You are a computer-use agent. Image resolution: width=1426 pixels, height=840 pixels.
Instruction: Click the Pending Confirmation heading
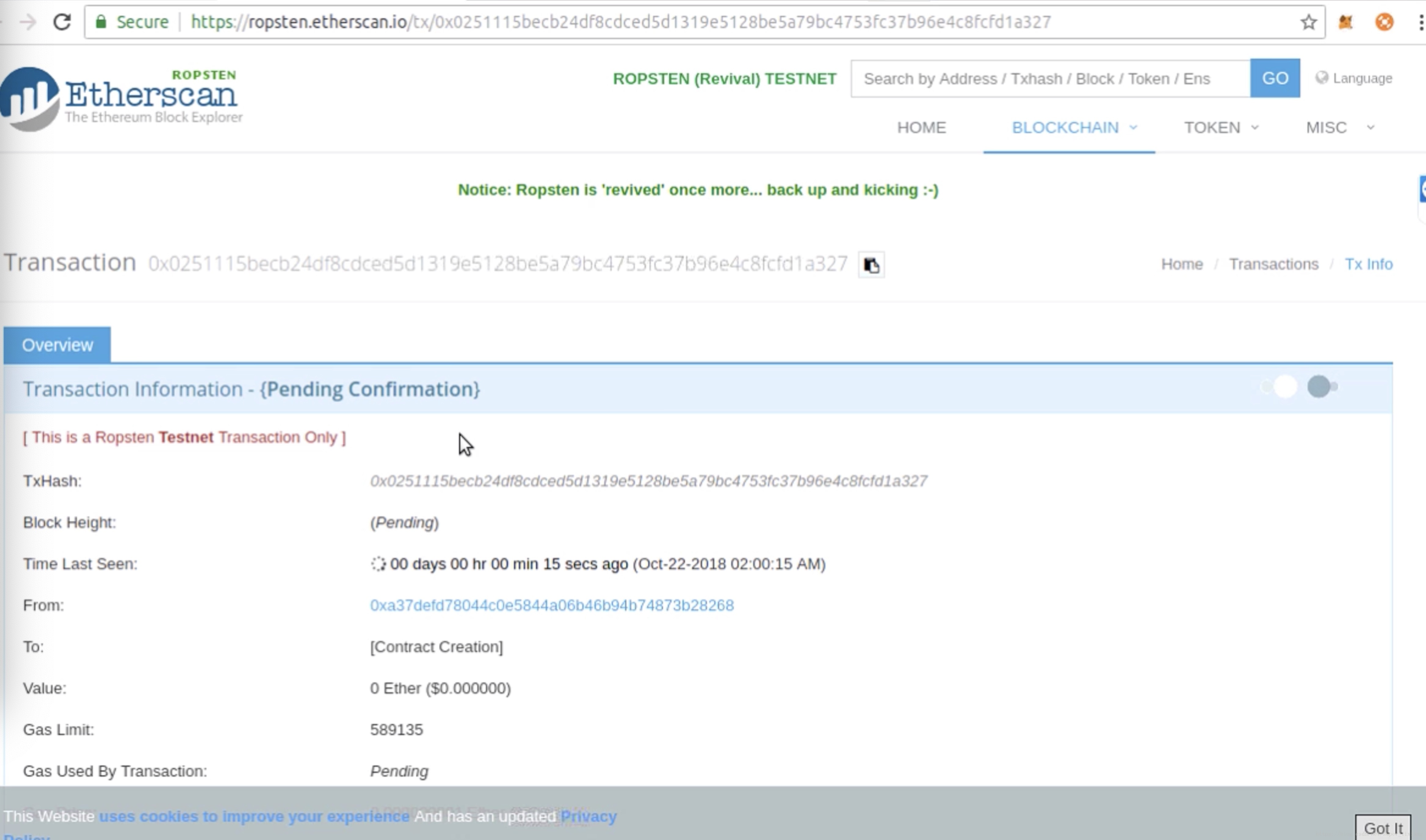point(370,389)
